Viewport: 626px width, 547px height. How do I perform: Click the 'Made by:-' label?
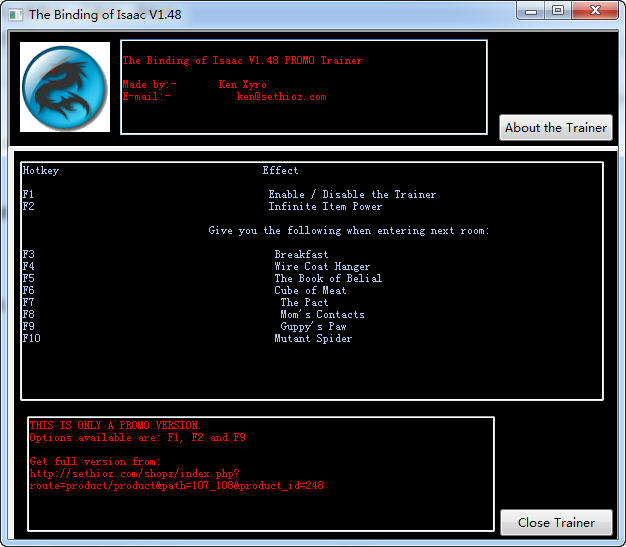[x=149, y=85]
